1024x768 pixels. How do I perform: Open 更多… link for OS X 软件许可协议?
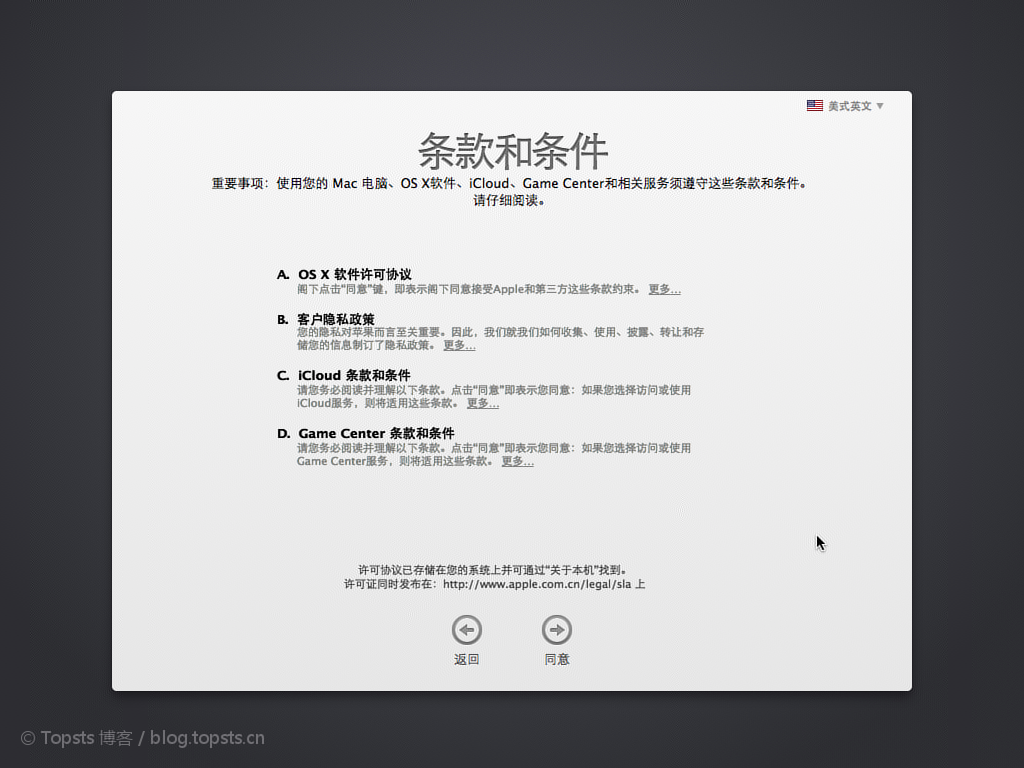pyautogui.click(x=664, y=289)
